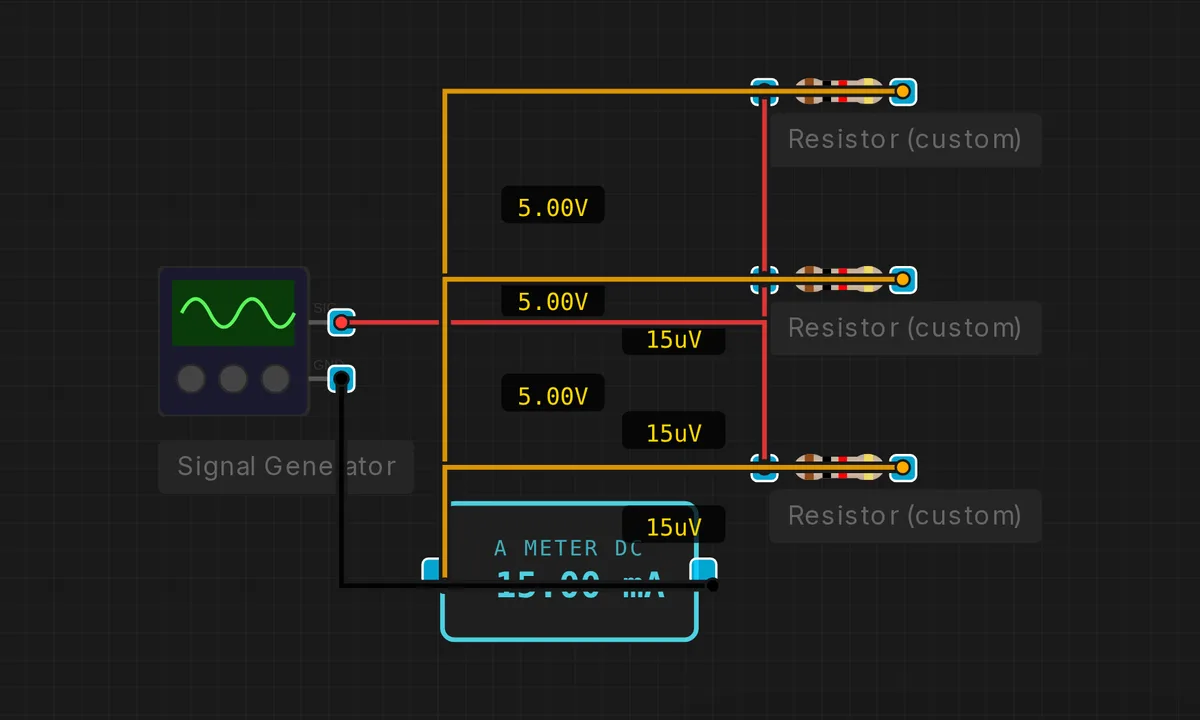
Task: Click the Signal Generator label
Action: (286, 466)
